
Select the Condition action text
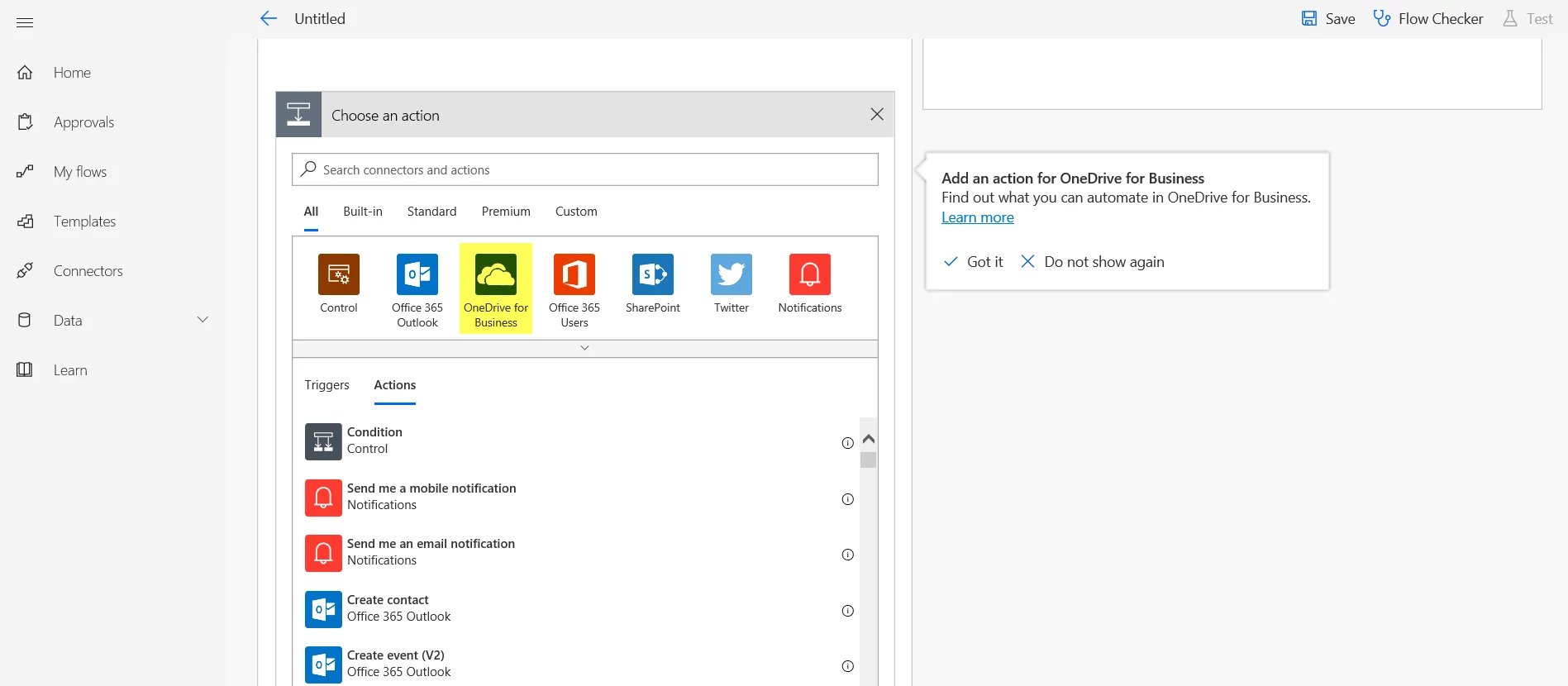pyautogui.click(x=374, y=432)
